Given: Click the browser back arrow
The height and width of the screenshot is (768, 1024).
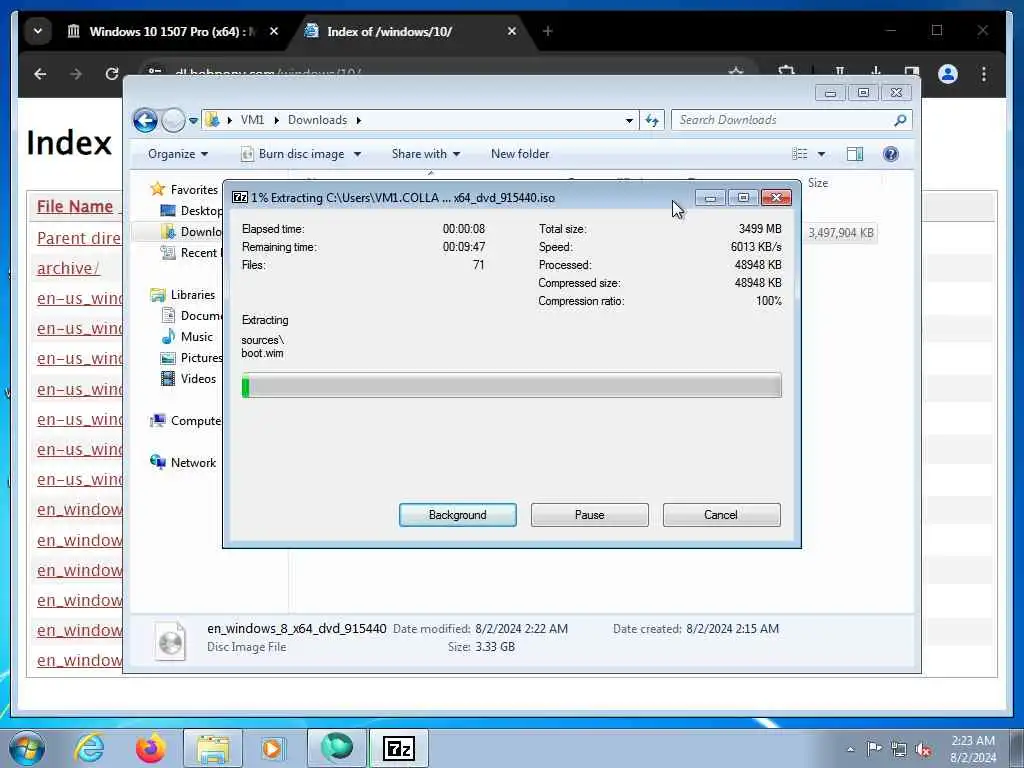Looking at the screenshot, I should click(x=40, y=74).
